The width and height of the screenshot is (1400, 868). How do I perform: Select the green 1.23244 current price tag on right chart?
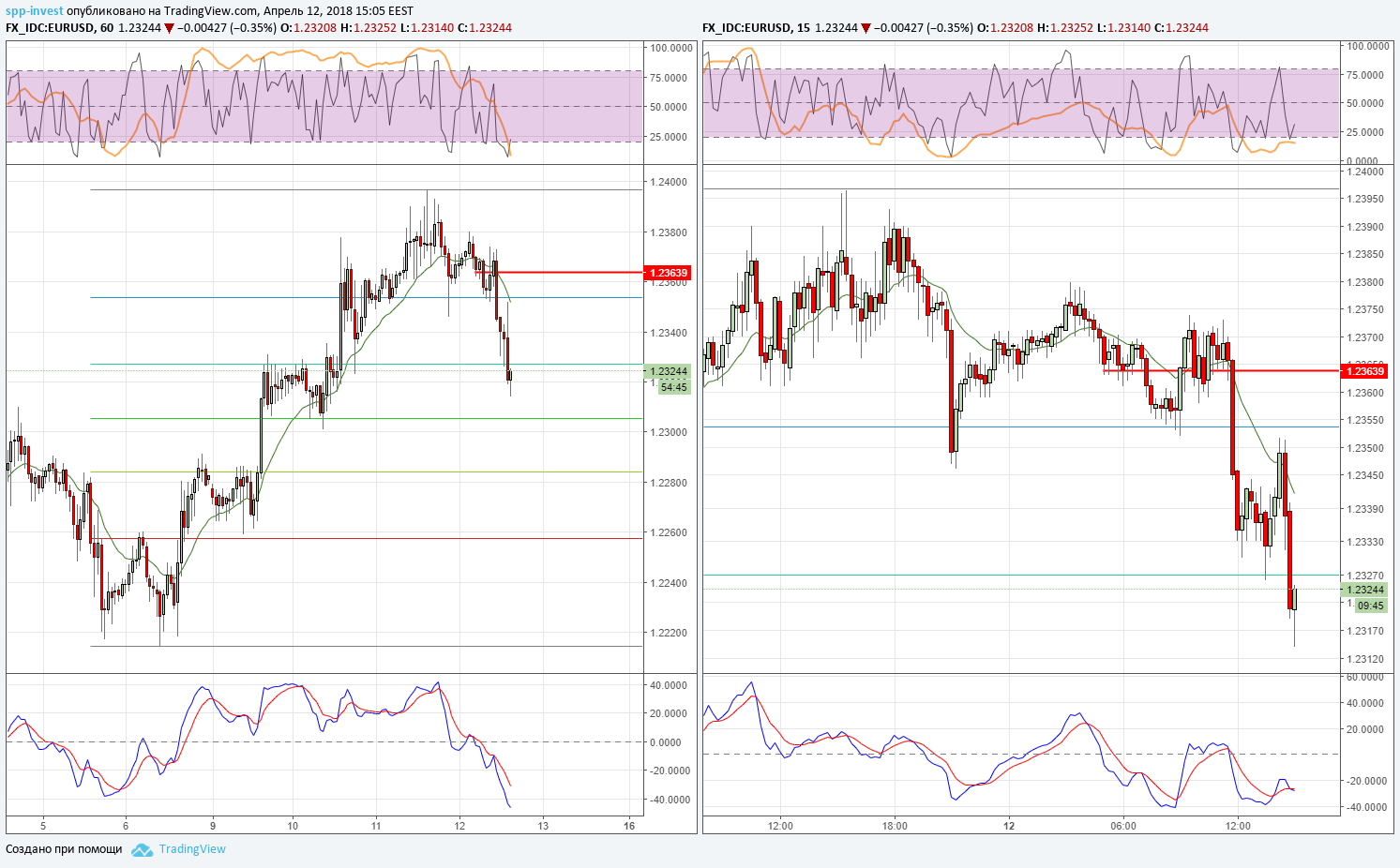click(x=1363, y=590)
